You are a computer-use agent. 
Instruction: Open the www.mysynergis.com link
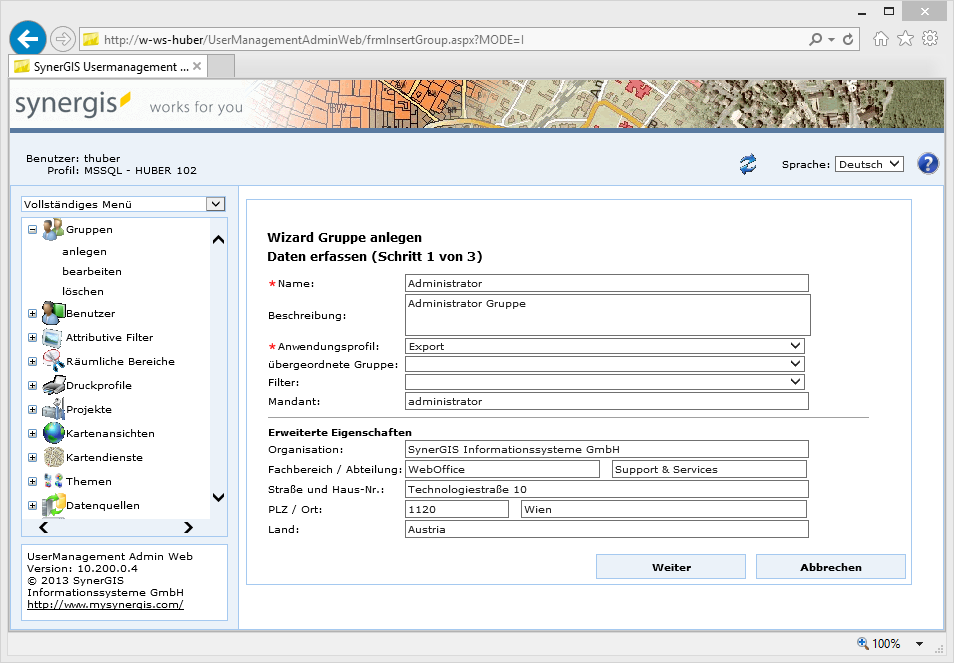[x=105, y=604]
